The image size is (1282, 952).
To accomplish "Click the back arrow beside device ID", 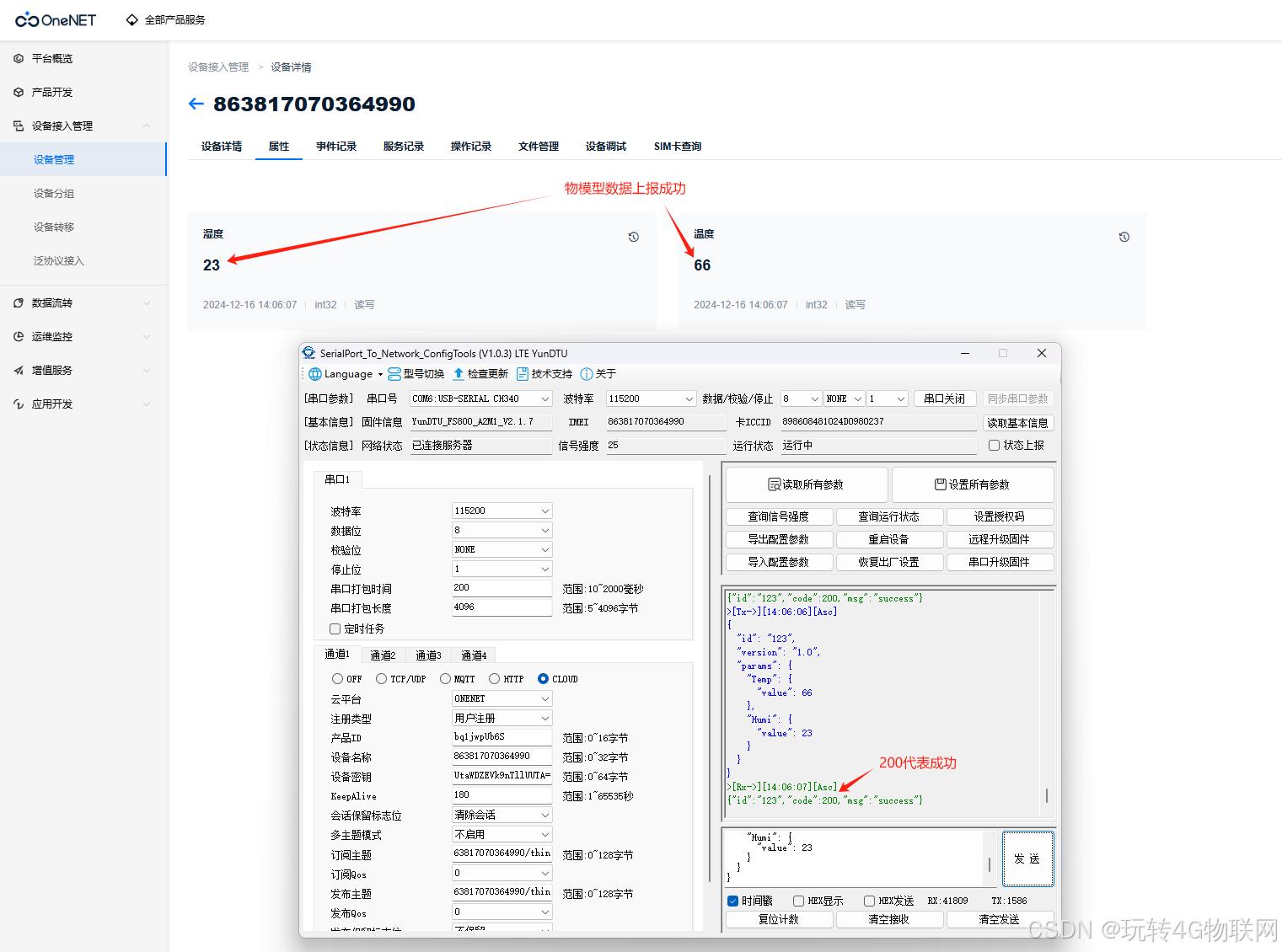I will pos(196,104).
